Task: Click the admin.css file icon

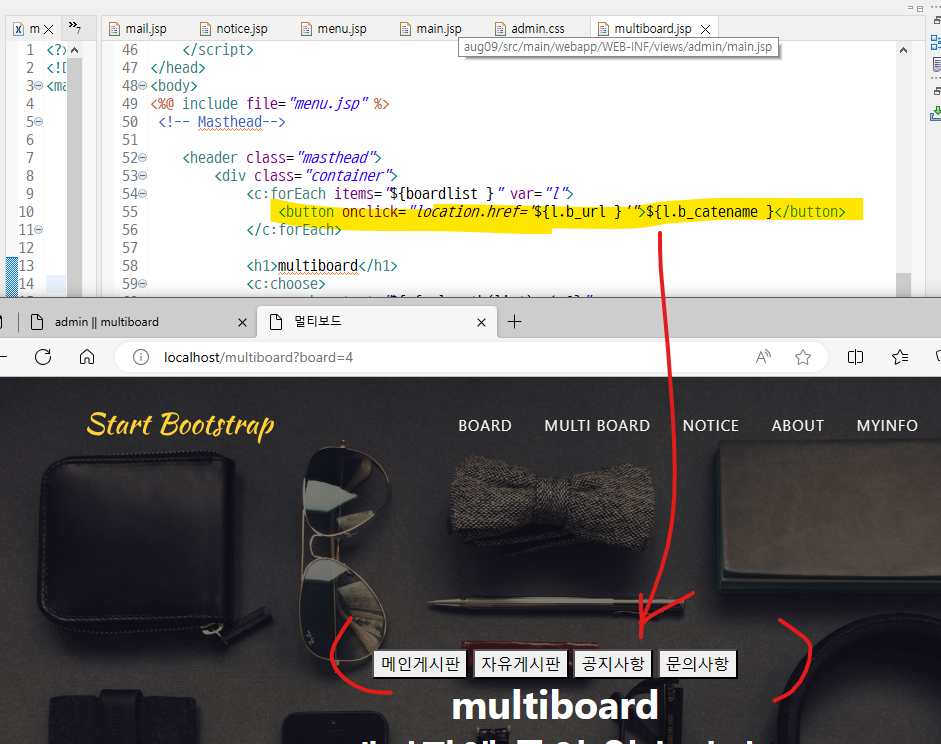Action: pyautogui.click(x=500, y=29)
